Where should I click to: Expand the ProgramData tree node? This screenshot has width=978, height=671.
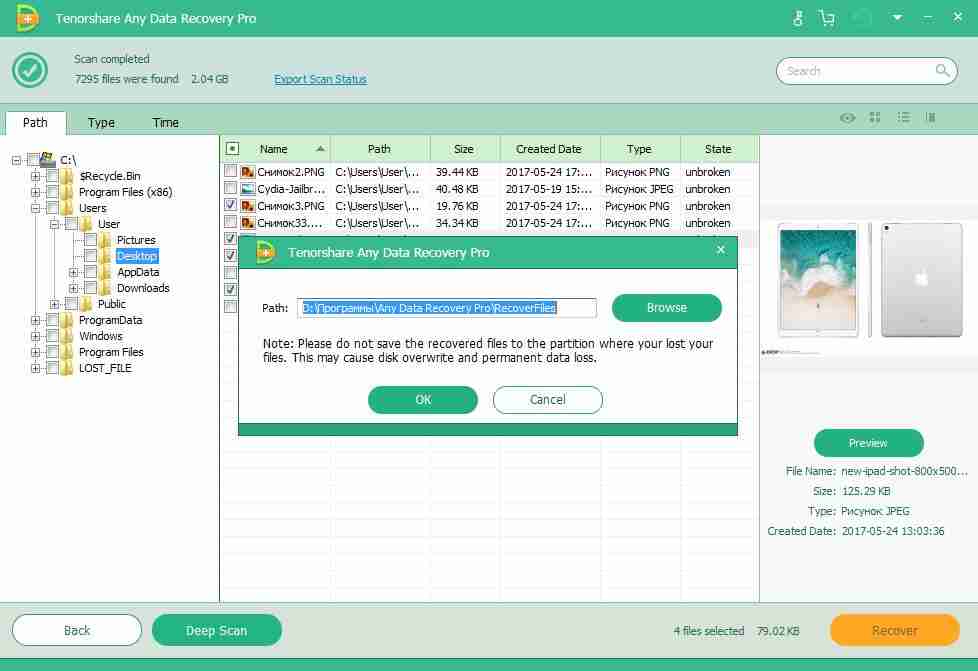(x=36, y=320)
